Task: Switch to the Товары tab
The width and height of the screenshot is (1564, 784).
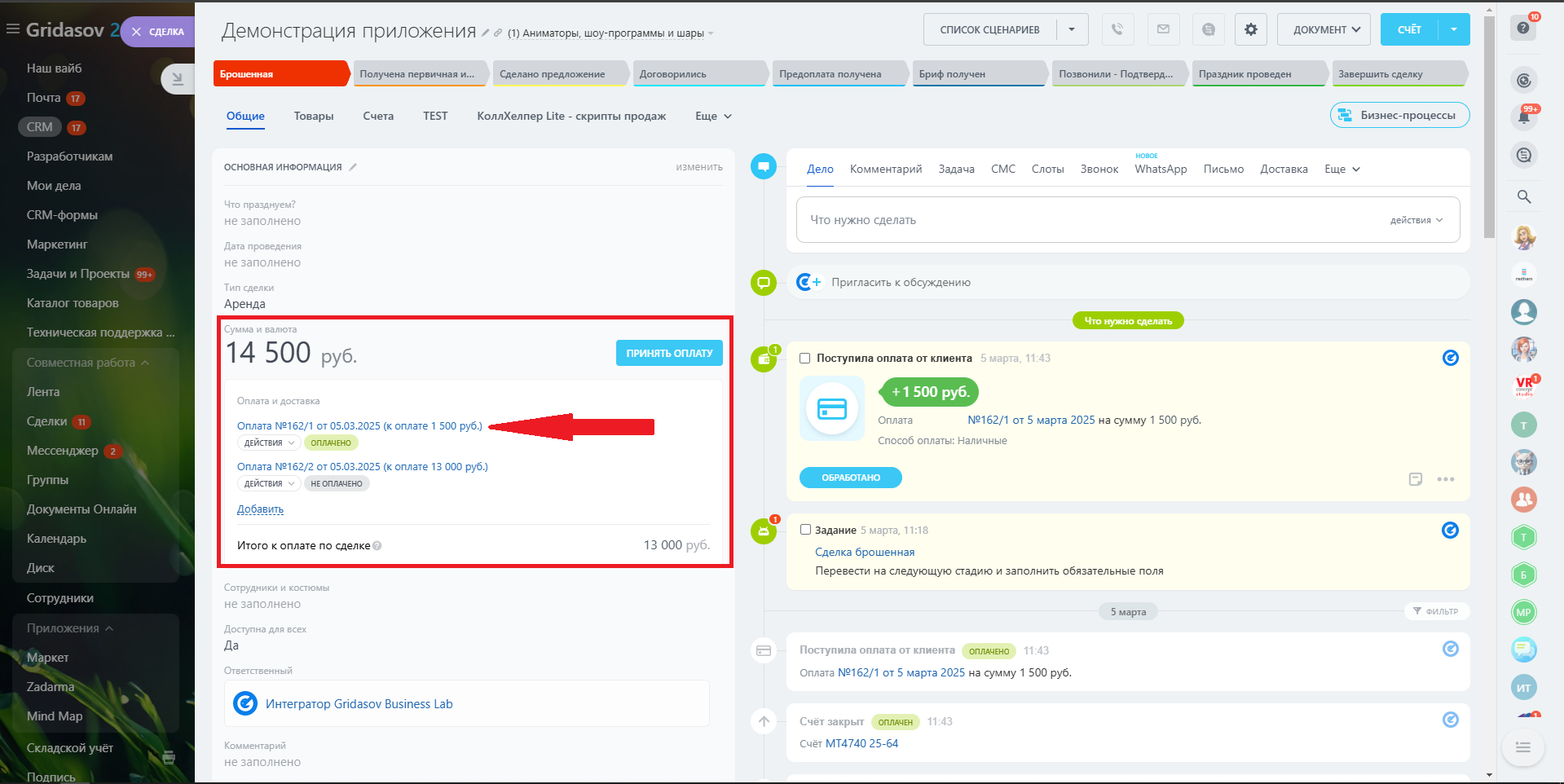Action: pos(314,117)
